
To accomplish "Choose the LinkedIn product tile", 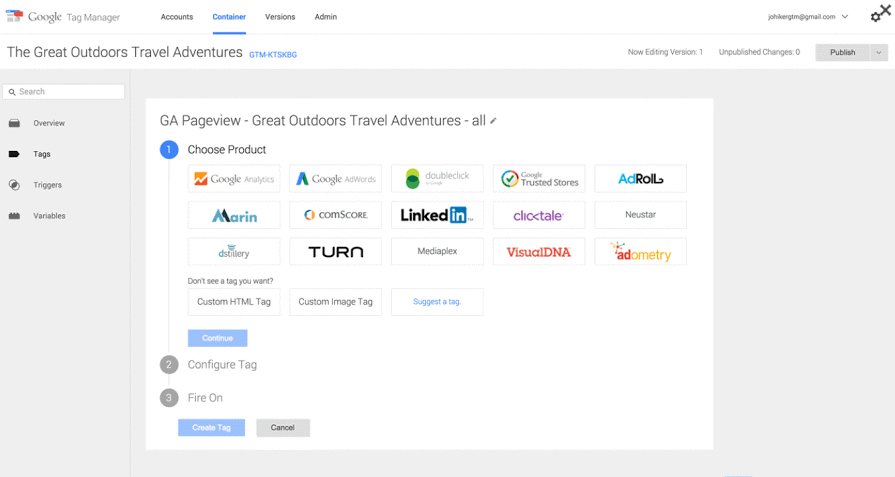I will [x=437, y=215].
